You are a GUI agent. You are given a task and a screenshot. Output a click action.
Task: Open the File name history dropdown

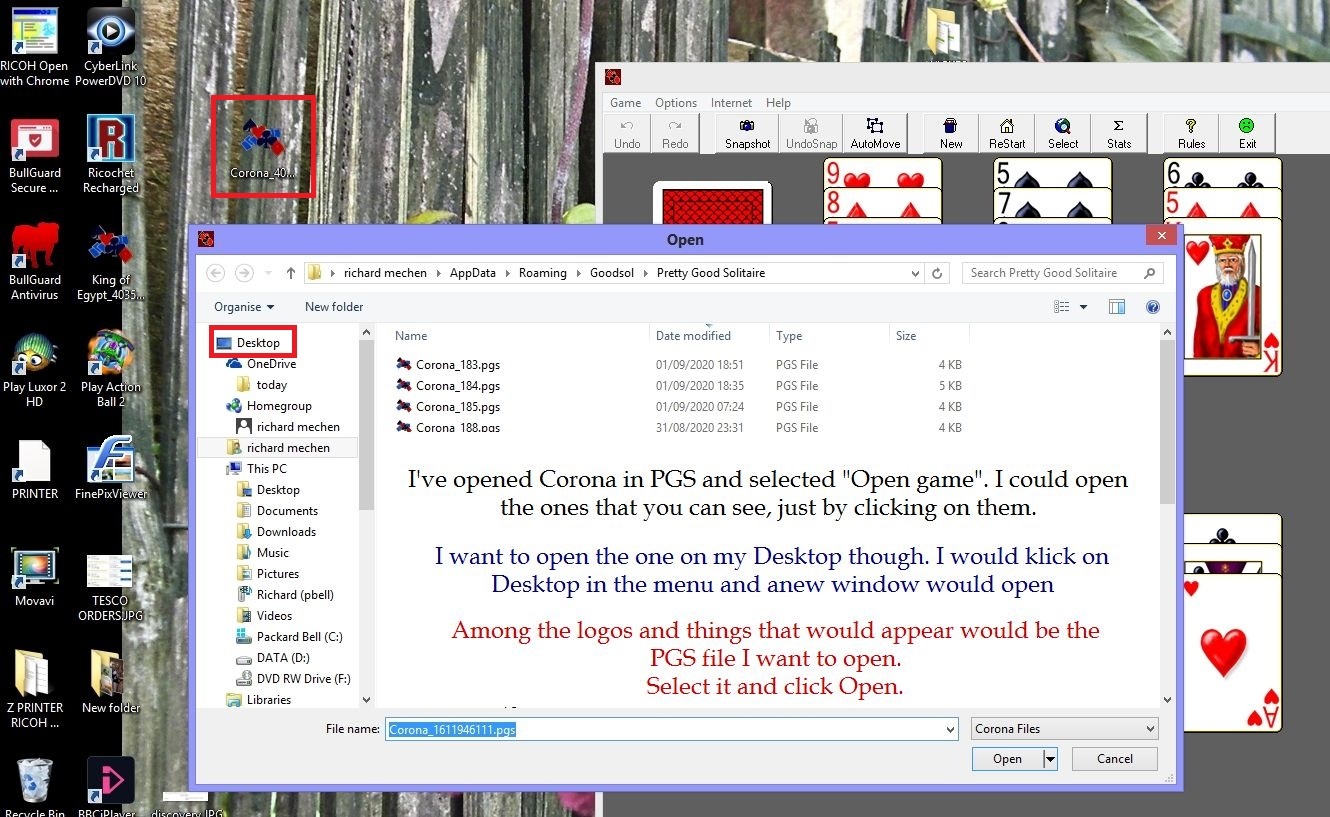pos(949,729)
